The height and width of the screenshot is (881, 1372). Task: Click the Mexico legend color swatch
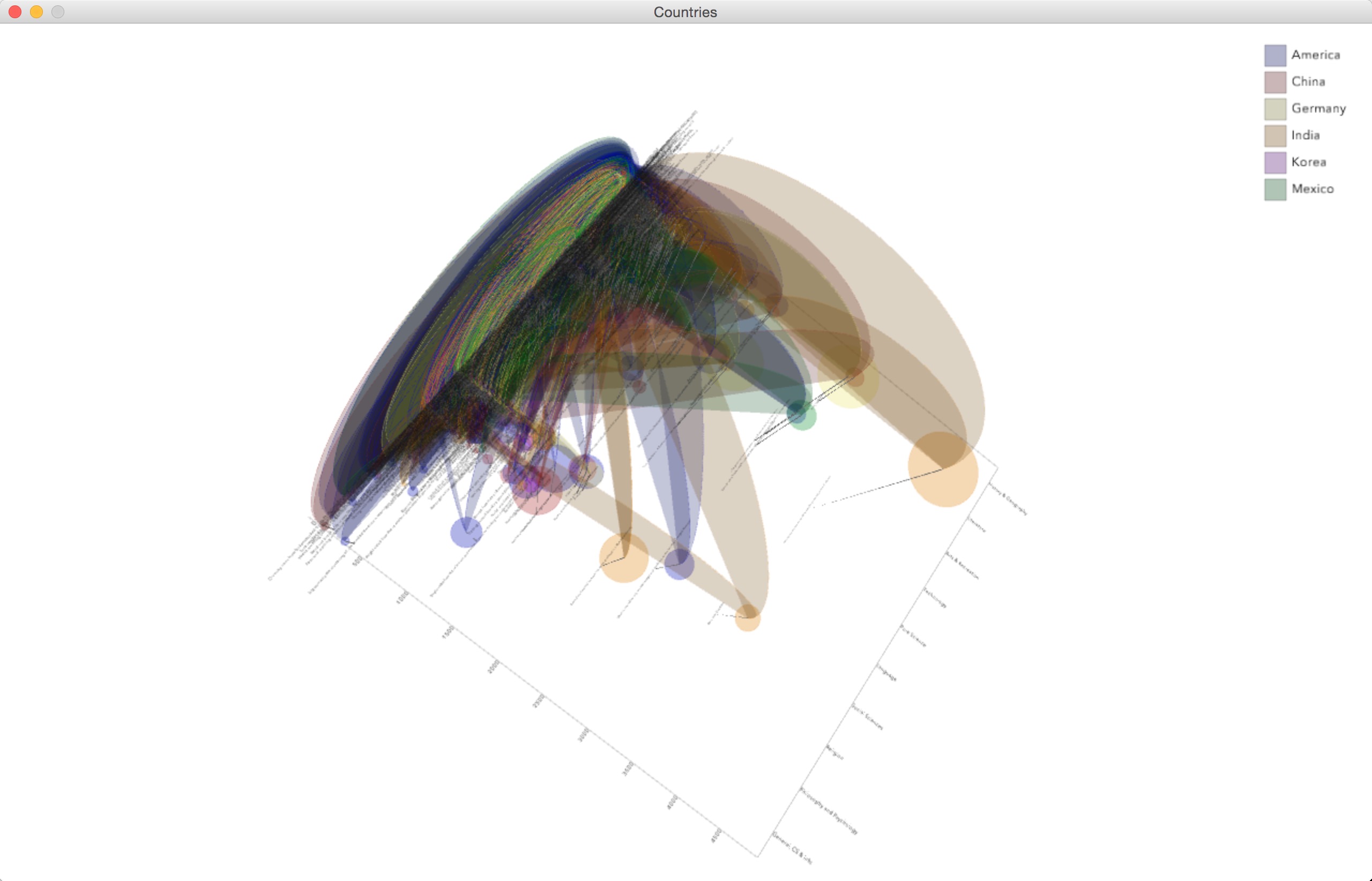1275,189
